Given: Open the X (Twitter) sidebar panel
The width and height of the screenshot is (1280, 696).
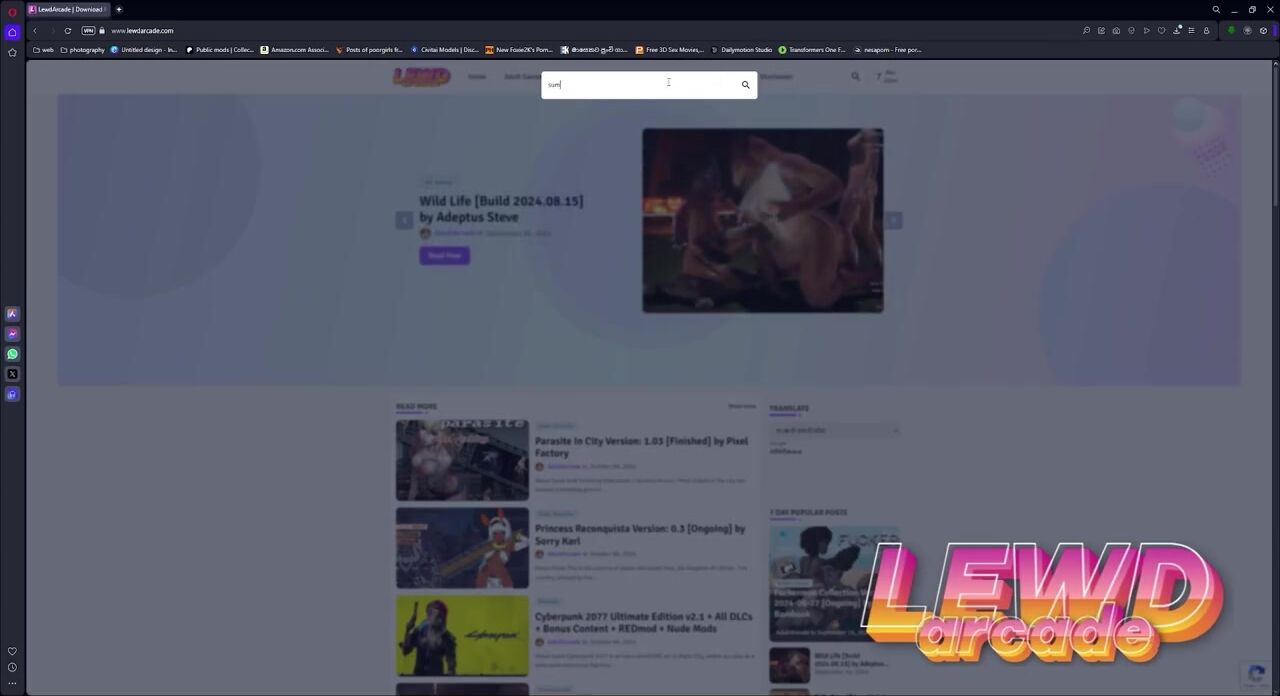Looking at the screenshot, I should coord(12,374).
